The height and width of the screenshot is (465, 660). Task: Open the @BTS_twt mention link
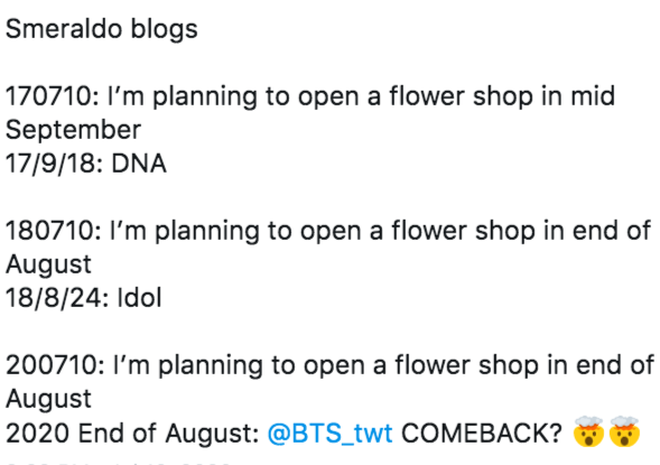(x=330, y=433)
